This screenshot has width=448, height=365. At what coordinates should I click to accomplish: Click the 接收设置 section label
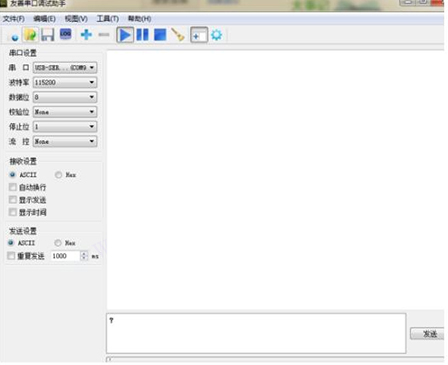coord(23,161)
